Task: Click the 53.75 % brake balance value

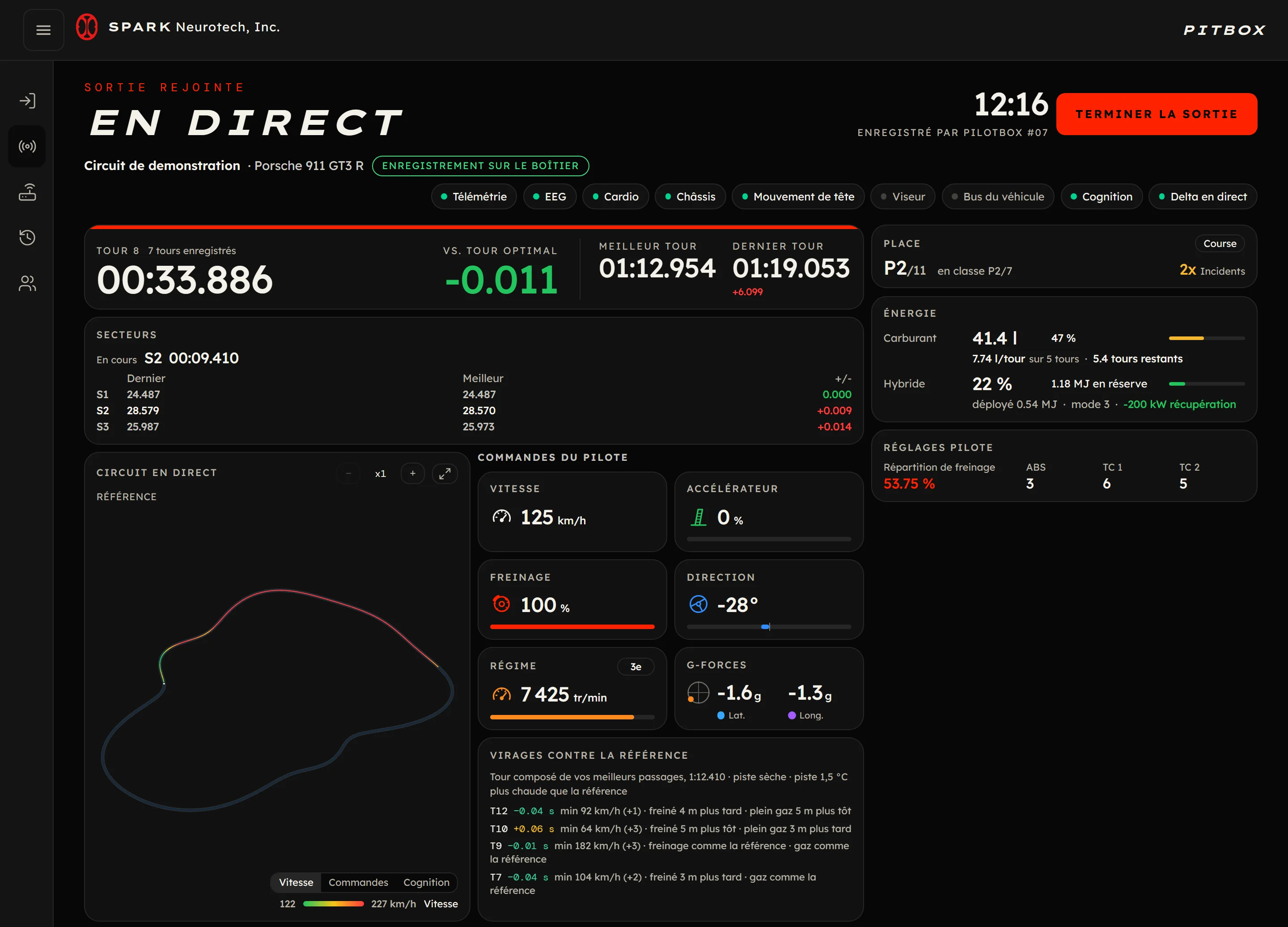Action: tap(909, 484)
